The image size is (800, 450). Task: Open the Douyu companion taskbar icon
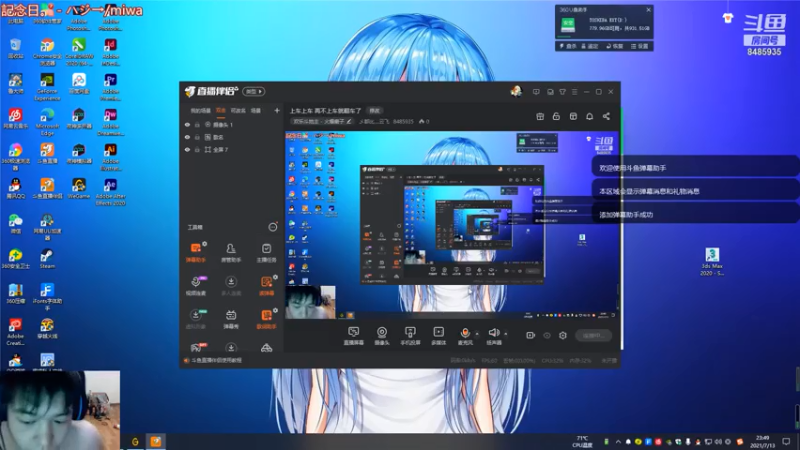tap(156, 441)
